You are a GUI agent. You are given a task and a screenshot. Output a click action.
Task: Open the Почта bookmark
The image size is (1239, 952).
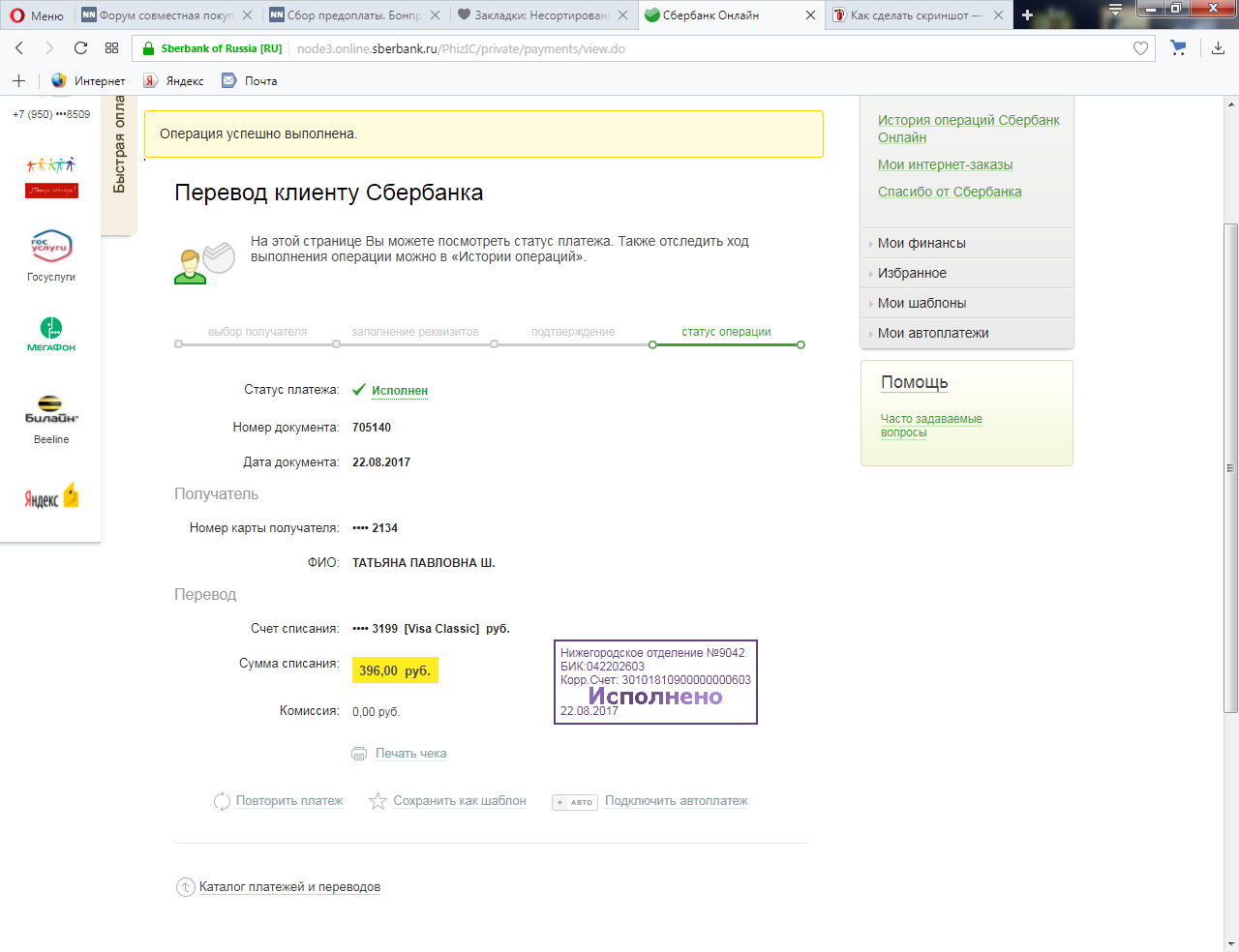pos(250,81)
